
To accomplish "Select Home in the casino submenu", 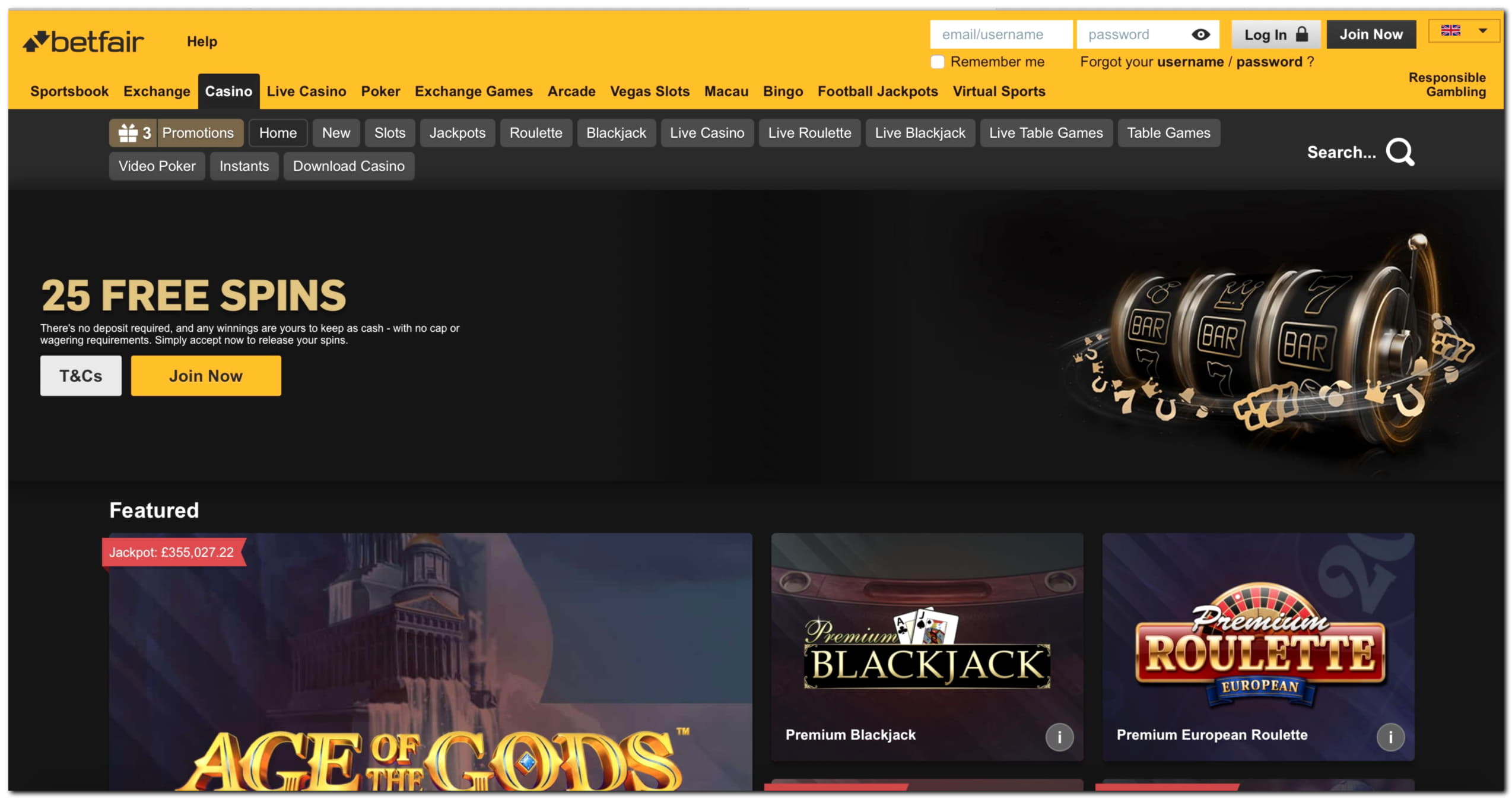I will tap(278, 133).
